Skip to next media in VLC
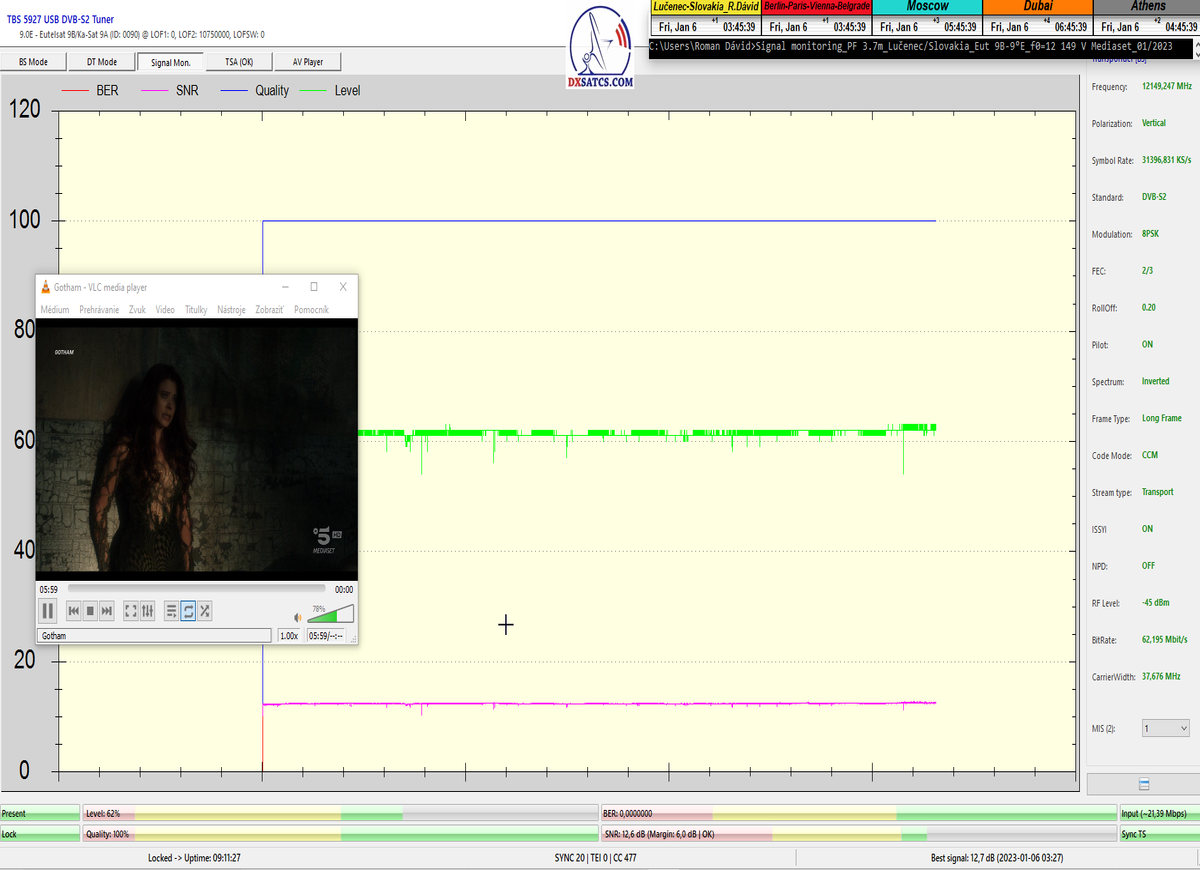Viewport: 1200px width, 870px height. tap(106, 610)
